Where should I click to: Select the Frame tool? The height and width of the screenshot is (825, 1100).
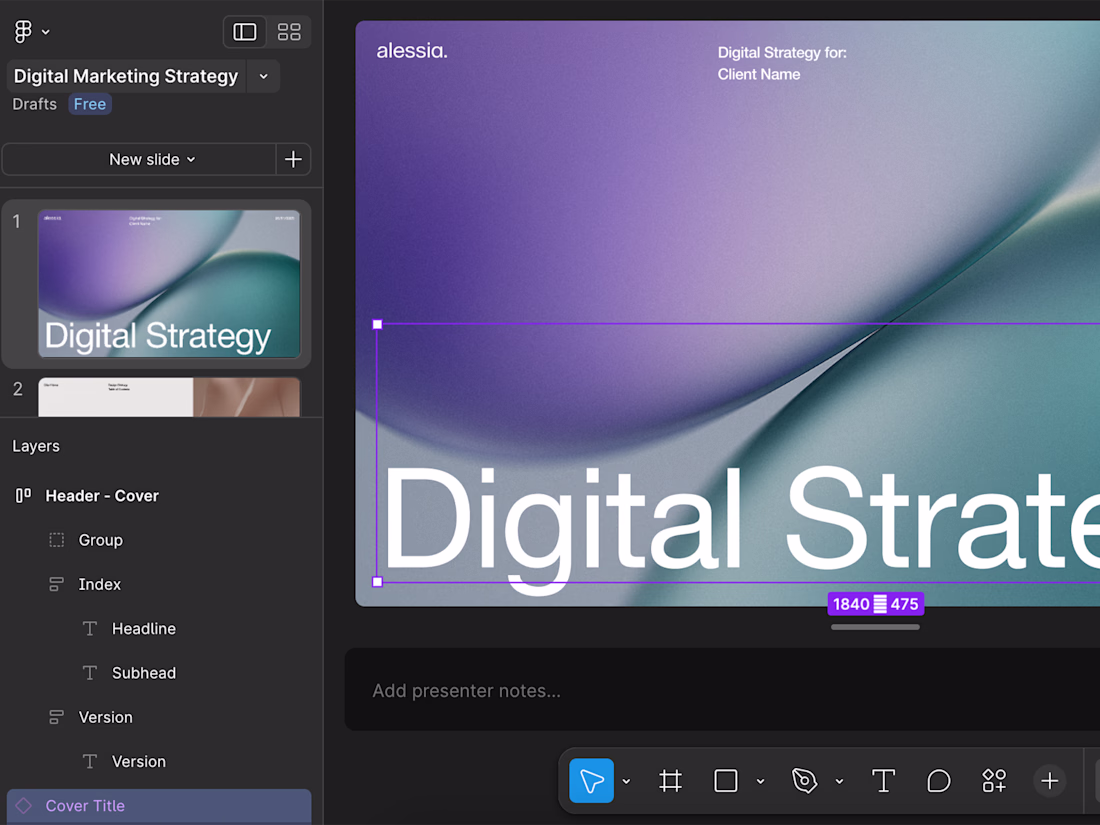671,781
